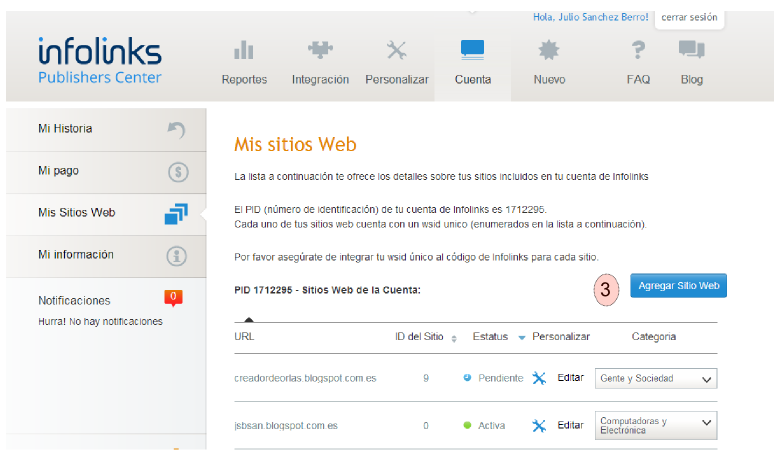Screen dimensions: 774x455
Task: Click the Hurra! No hay notificaciones message
Action: tap(100, 321)
